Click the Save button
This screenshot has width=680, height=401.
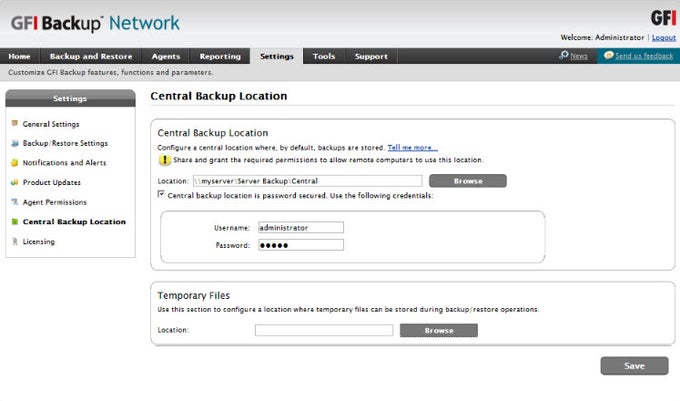point(634,366)
